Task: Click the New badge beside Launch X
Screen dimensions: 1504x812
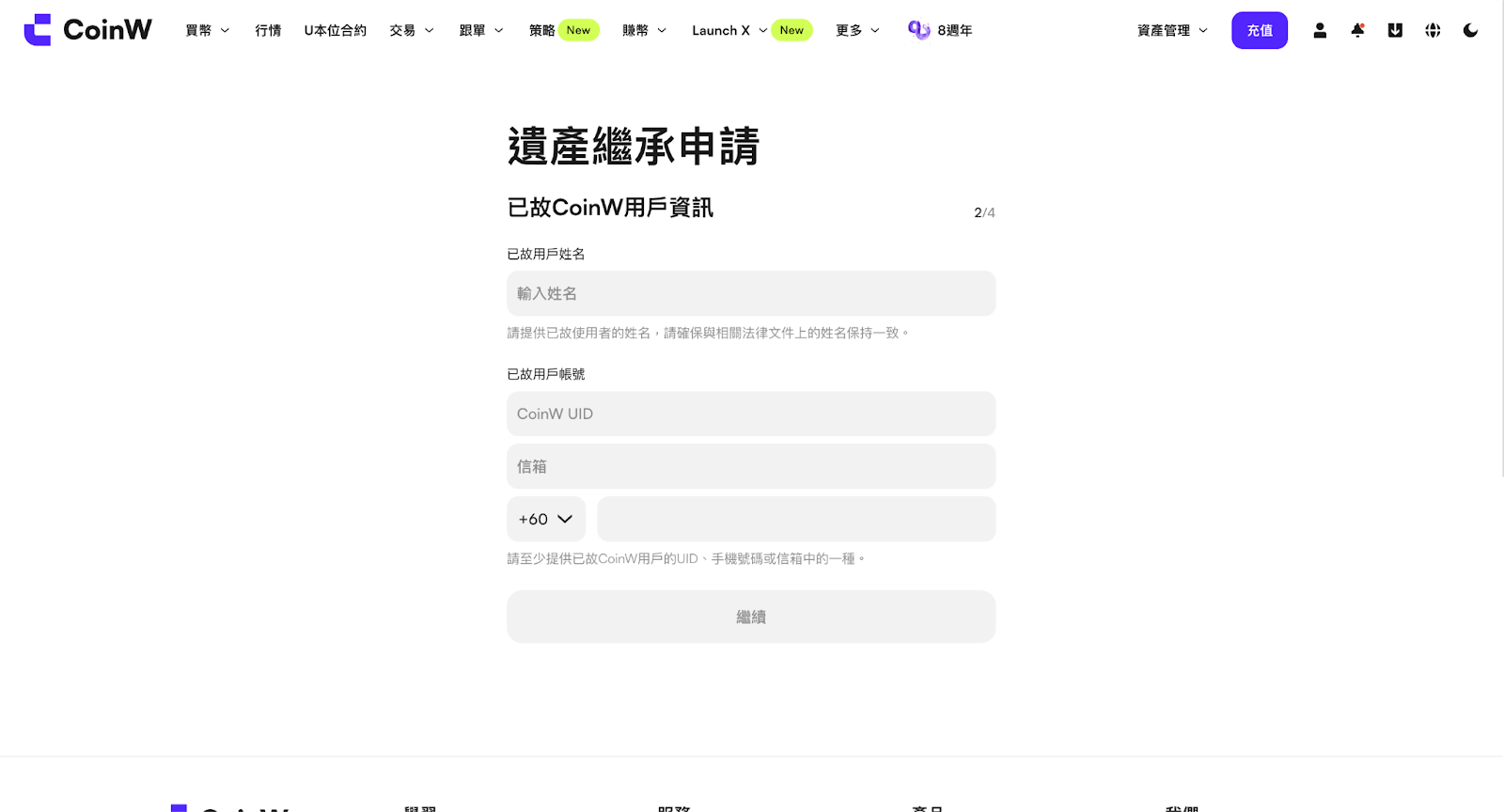Action: tap(791, 30)
